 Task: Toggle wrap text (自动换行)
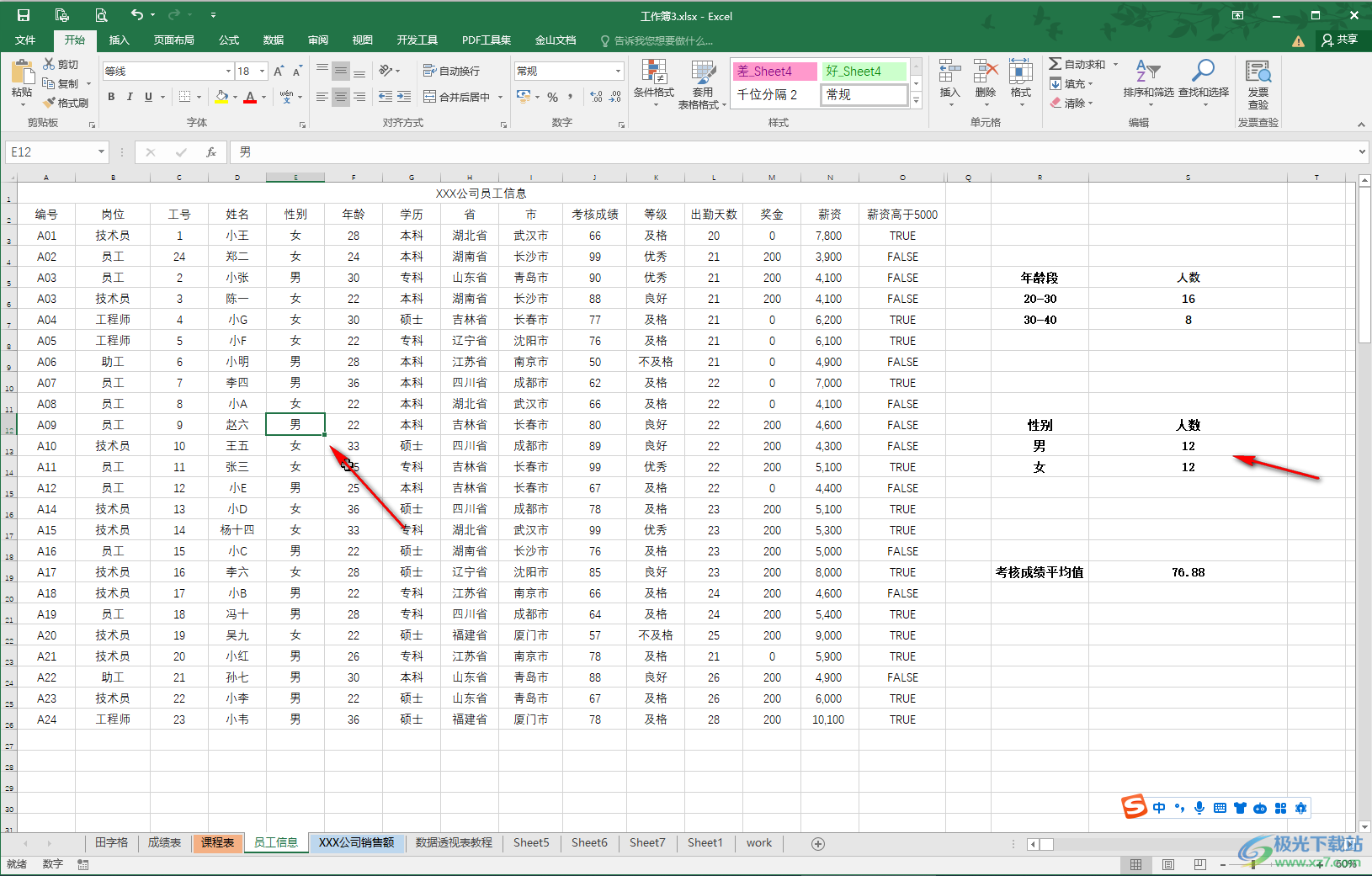451,71
